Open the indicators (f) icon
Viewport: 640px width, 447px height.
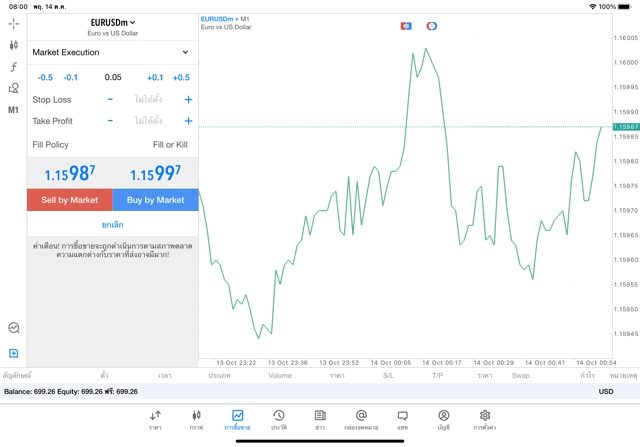coord(13,67)
